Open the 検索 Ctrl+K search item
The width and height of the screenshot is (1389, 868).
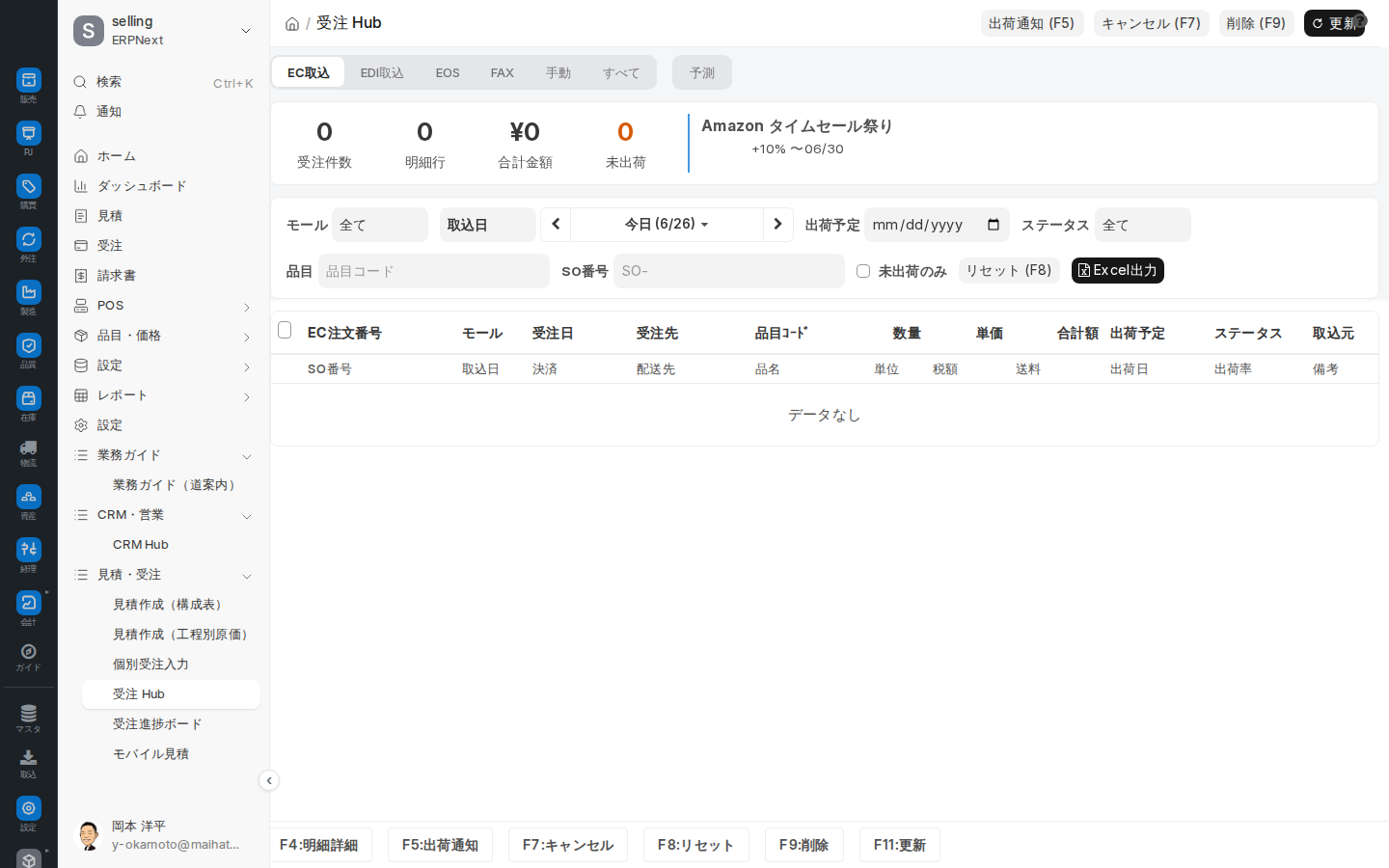click(x=164, y=82)
